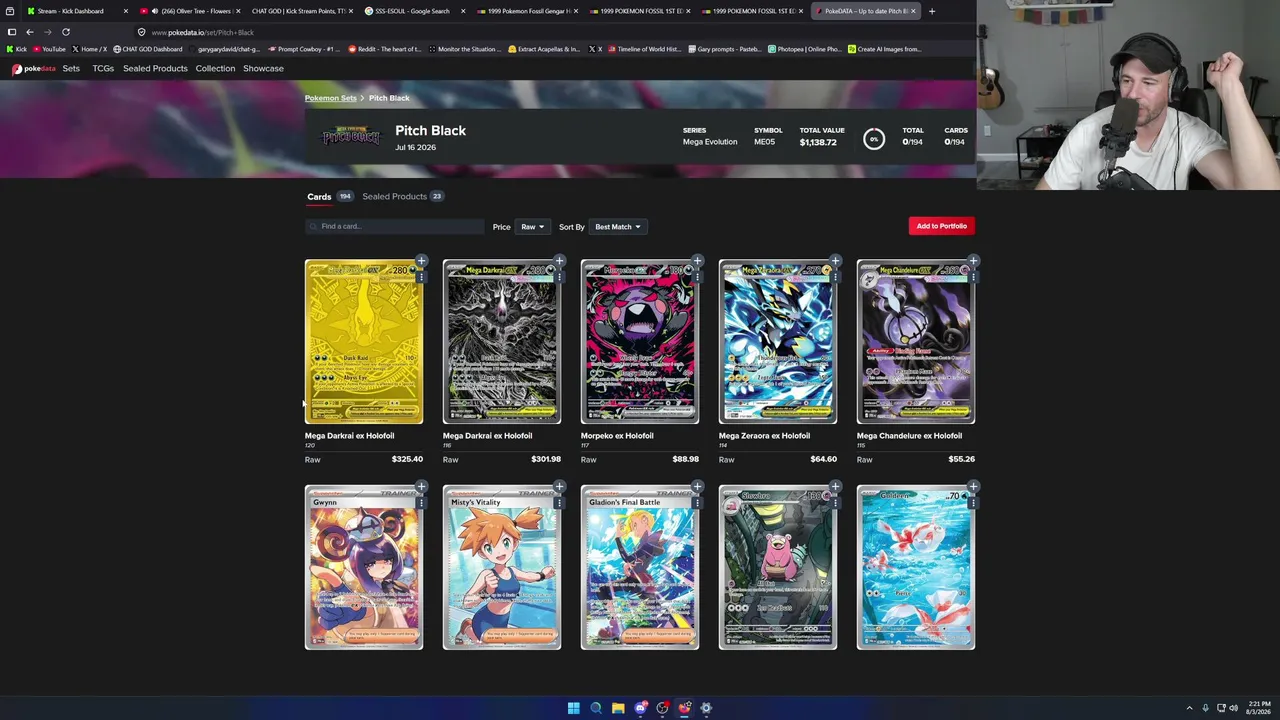Add Mega Chandelure ex with its plus icon
Viewport: 1280px width, 720px height.
(x=973, y=262)
